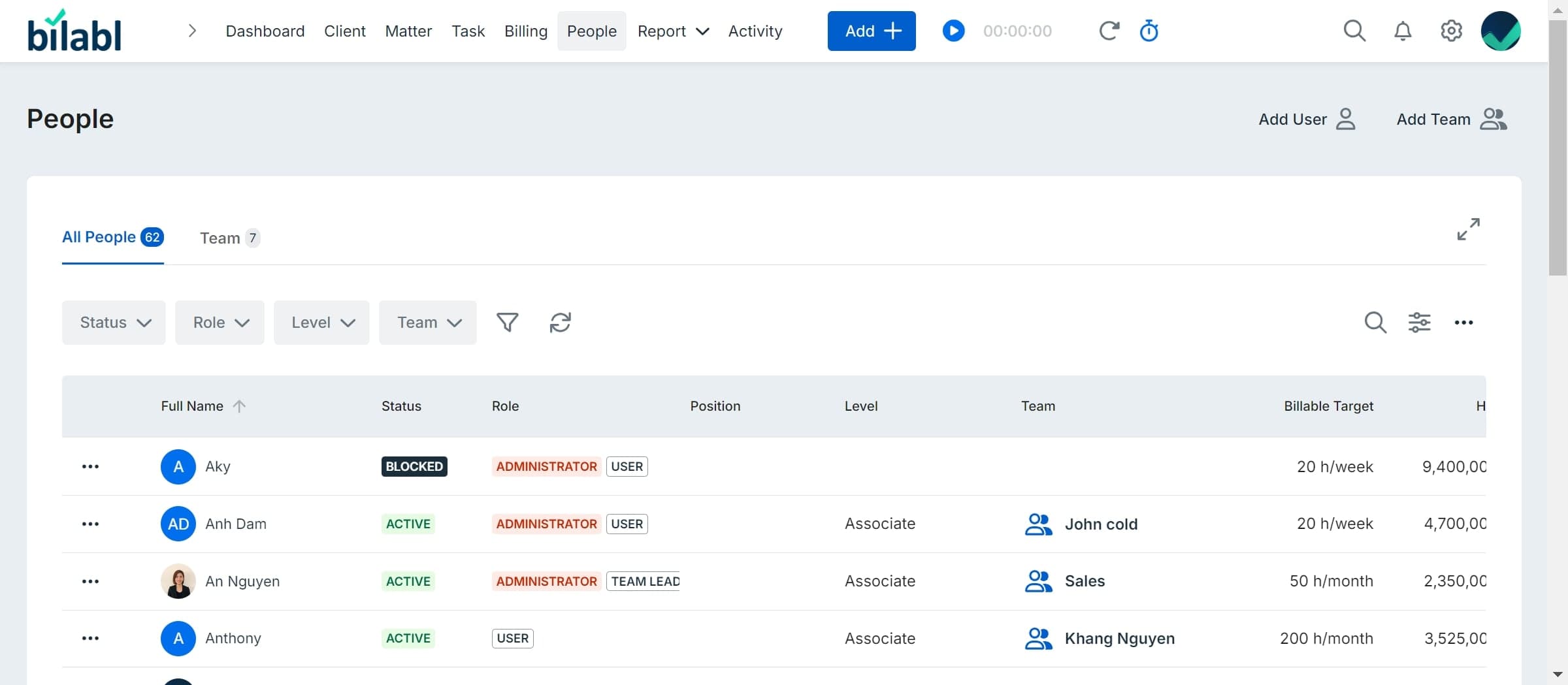The height and width of the screenshot is (685, 1568).
Task: Open the Billing page
Action: tap(525, 31)
